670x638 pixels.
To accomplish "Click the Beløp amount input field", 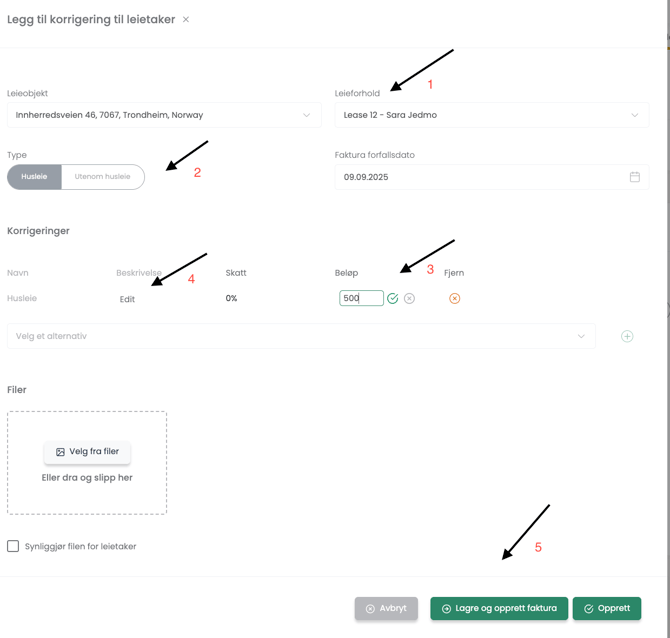I will tap(360, 298).
